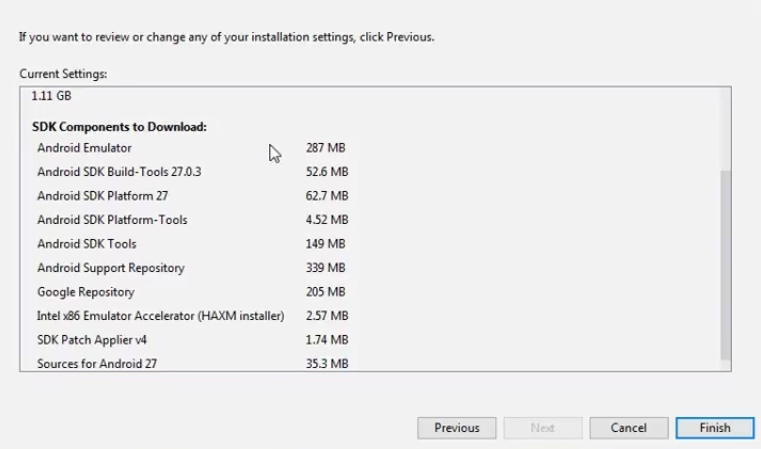Select the Android SDK Platform-Tools row
Viewport: 761px width, 449px height.
point(112,220)
